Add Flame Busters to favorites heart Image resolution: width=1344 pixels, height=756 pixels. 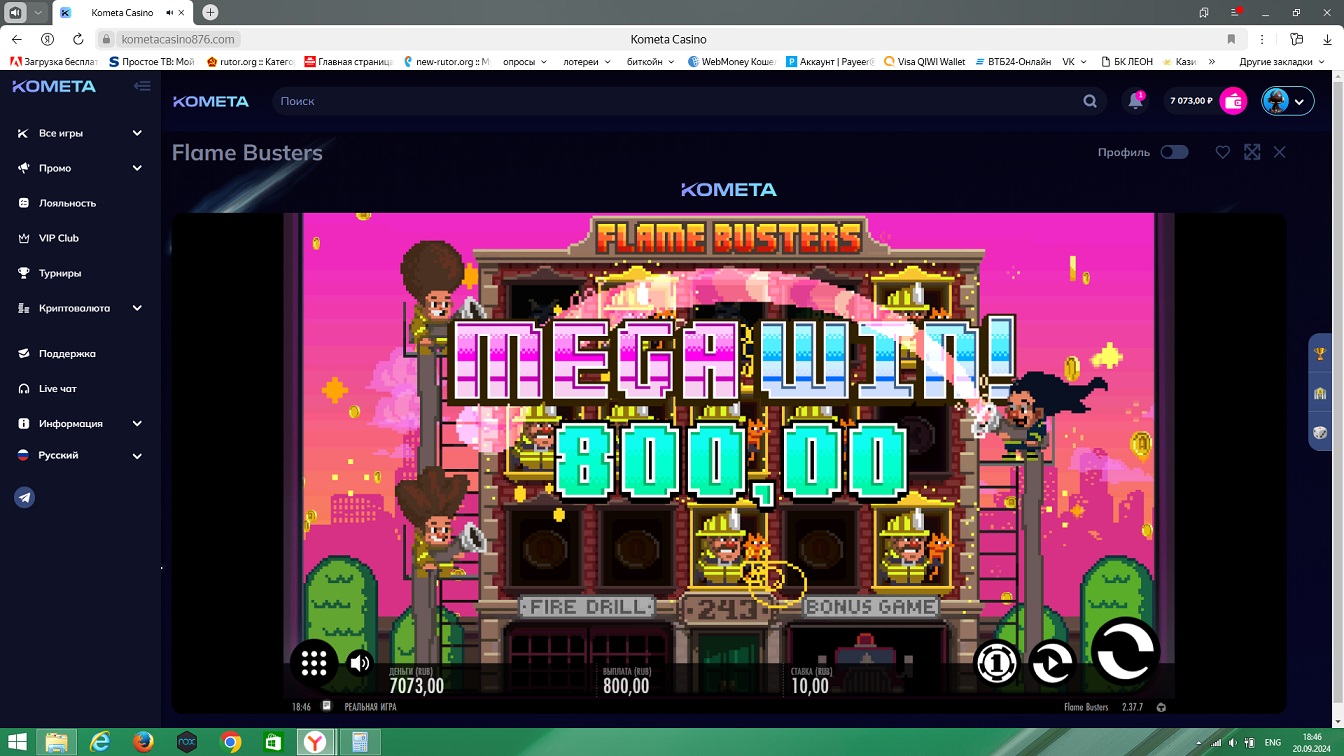point(1222,152)
